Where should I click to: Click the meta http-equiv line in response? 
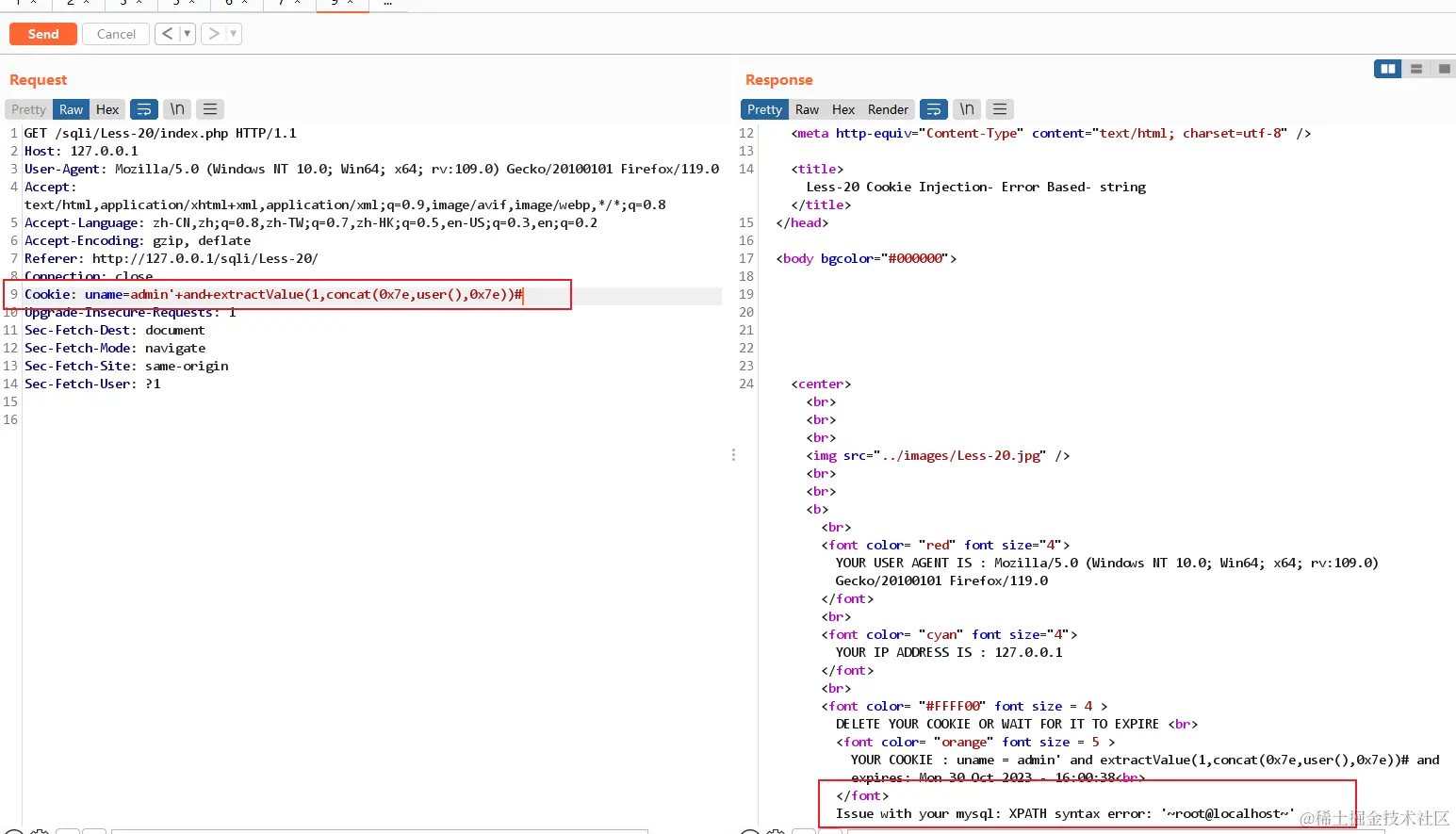(x=1051, y=133)
